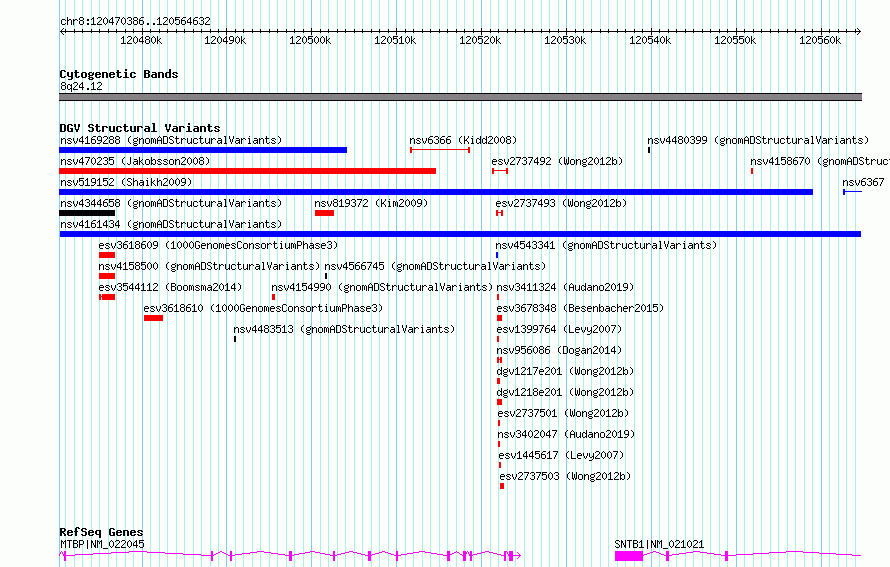This screenshot has height=567, width=890.
Task: Select the black nsv4344658 variant bar
Action: tap(87, 213)
